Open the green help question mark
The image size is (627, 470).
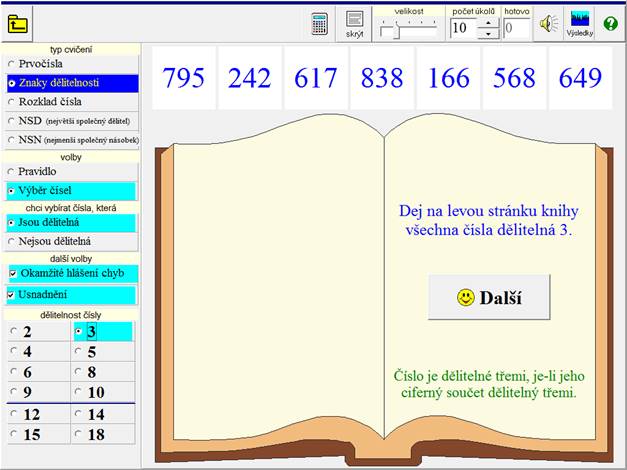click(x=611, y=24)
